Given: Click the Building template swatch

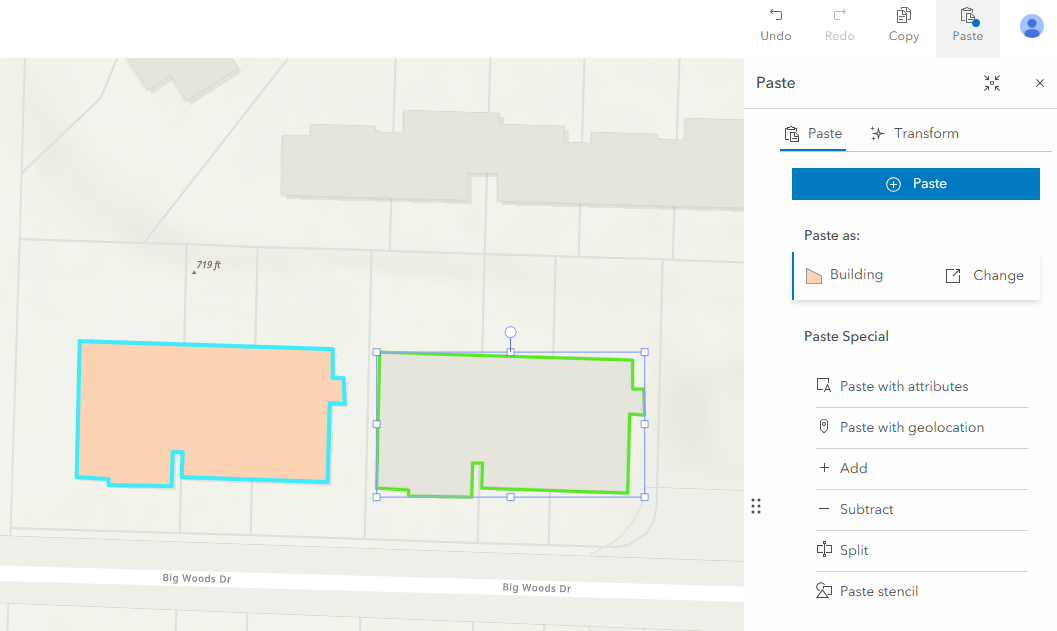Looking at the screenshot, I should tap(814, 276).
